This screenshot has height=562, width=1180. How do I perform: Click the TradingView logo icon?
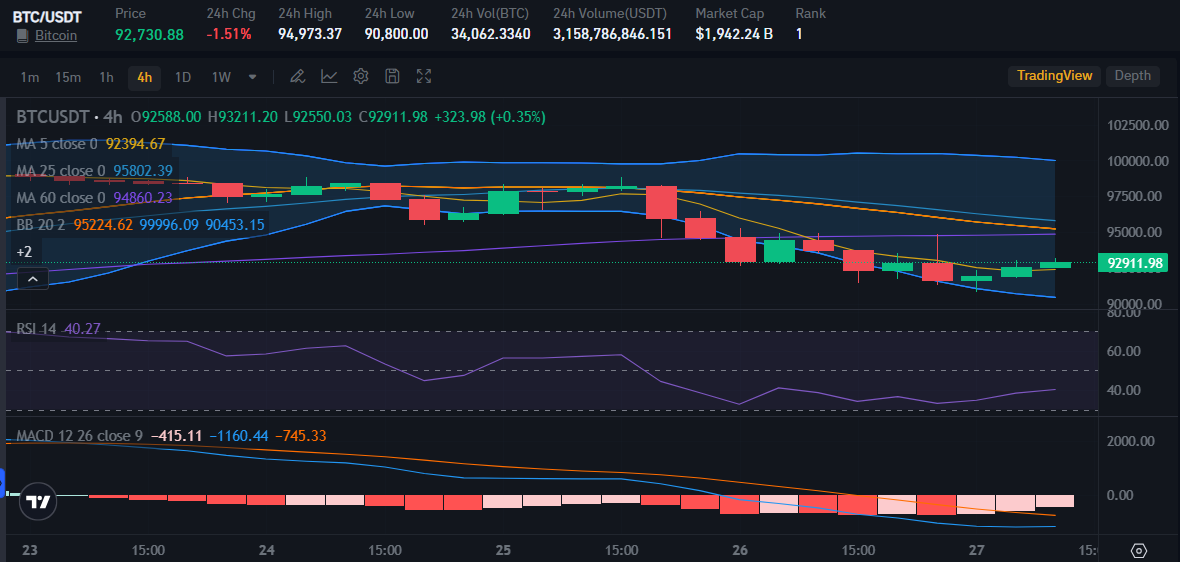[38, 502]
